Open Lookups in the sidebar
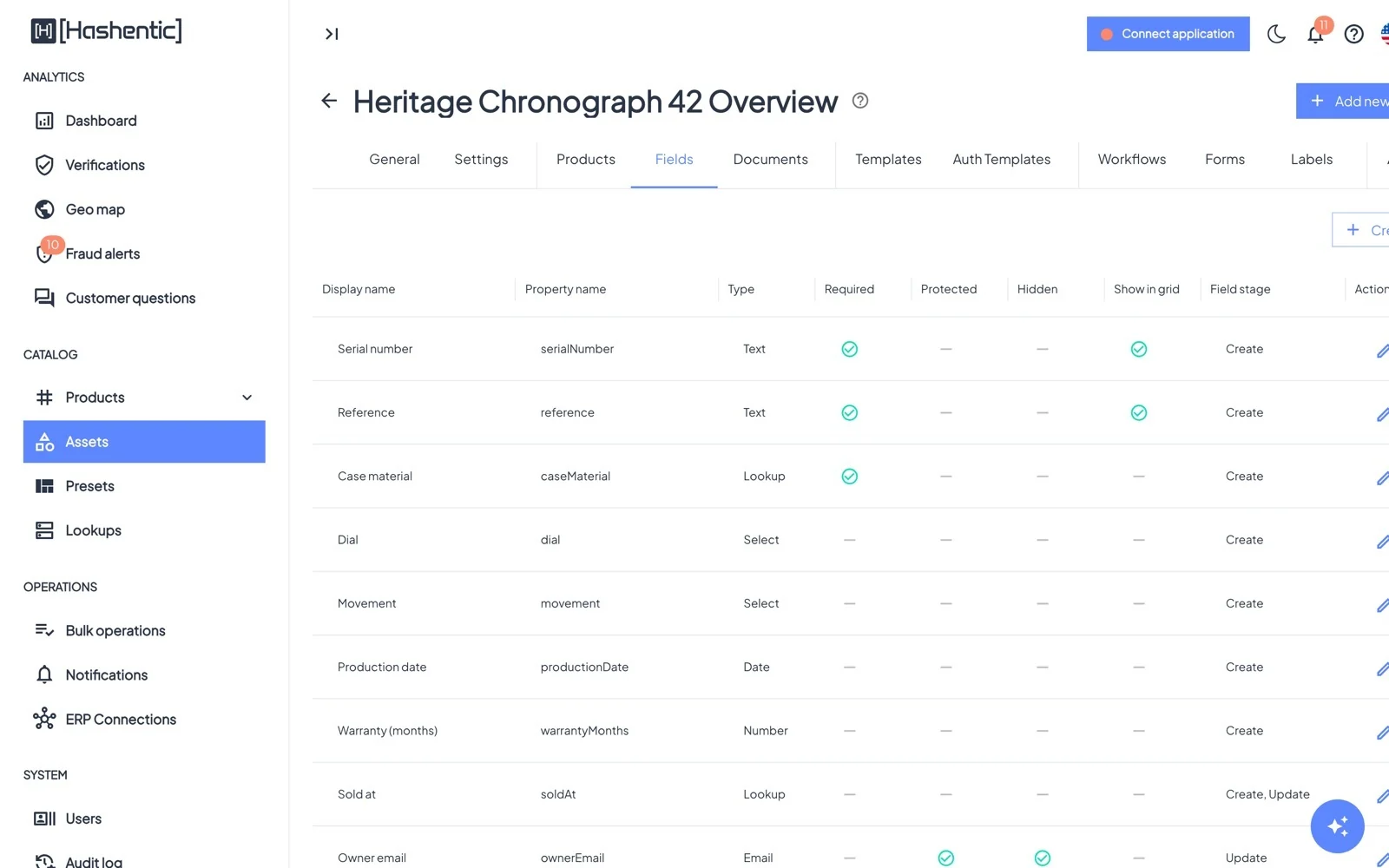 144,530
